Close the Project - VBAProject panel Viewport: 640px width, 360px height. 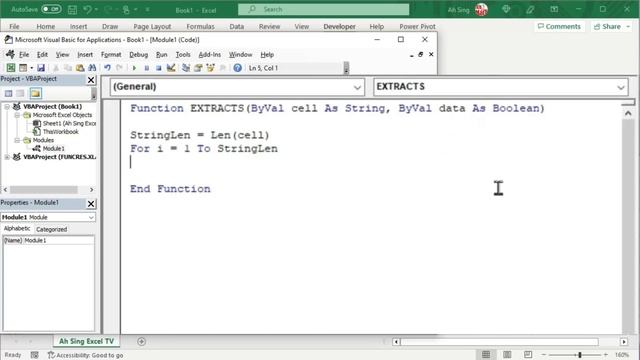pyautogui.click(x=91, y=80)
